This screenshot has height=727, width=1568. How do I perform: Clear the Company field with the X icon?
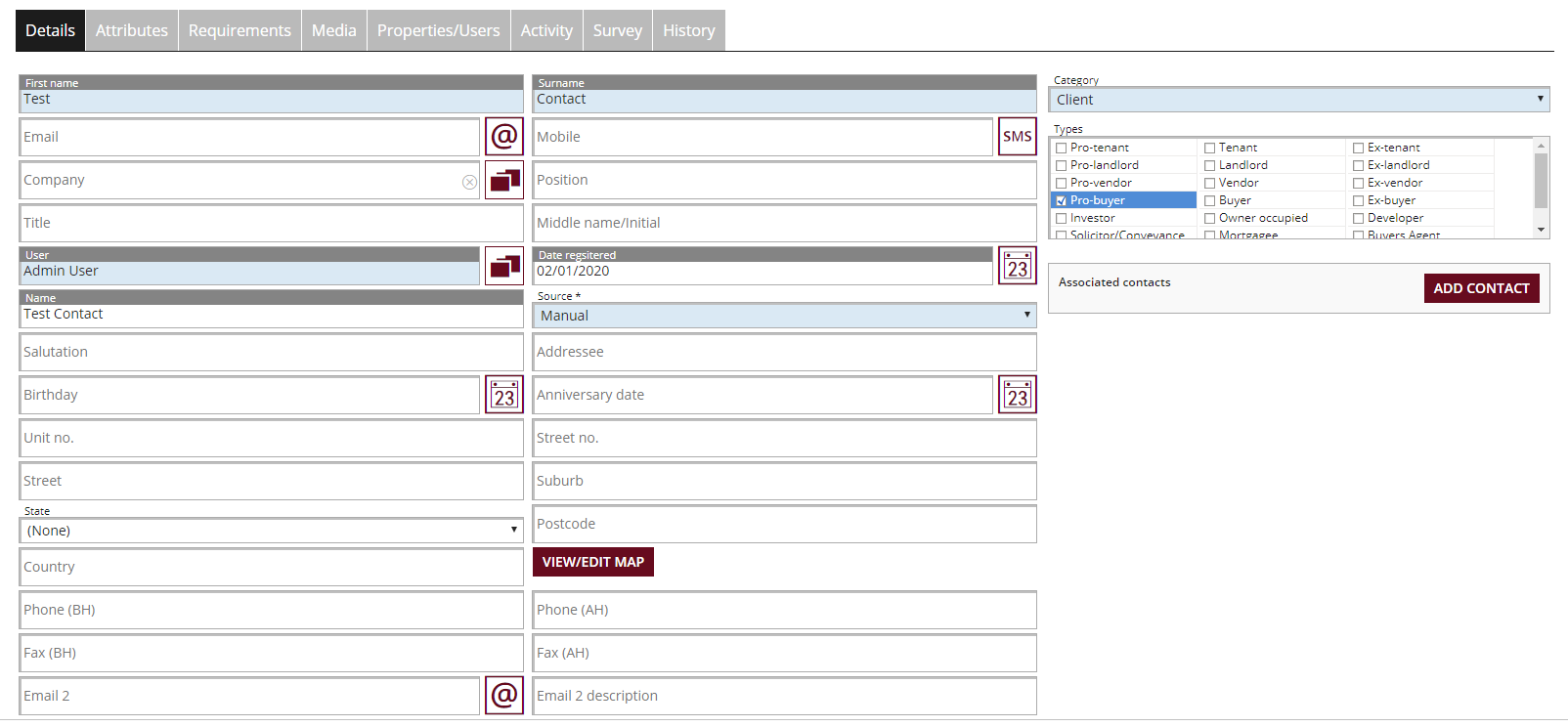pos(469,182)
